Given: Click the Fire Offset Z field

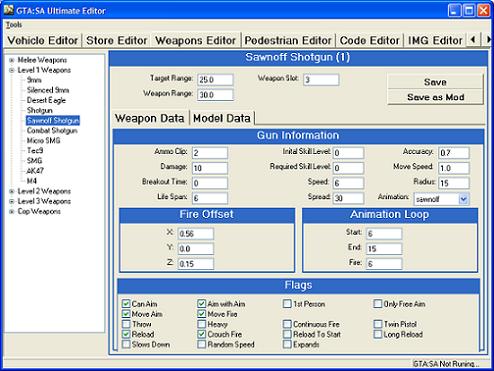Looking at the screenshot, I should click(196, 264).
